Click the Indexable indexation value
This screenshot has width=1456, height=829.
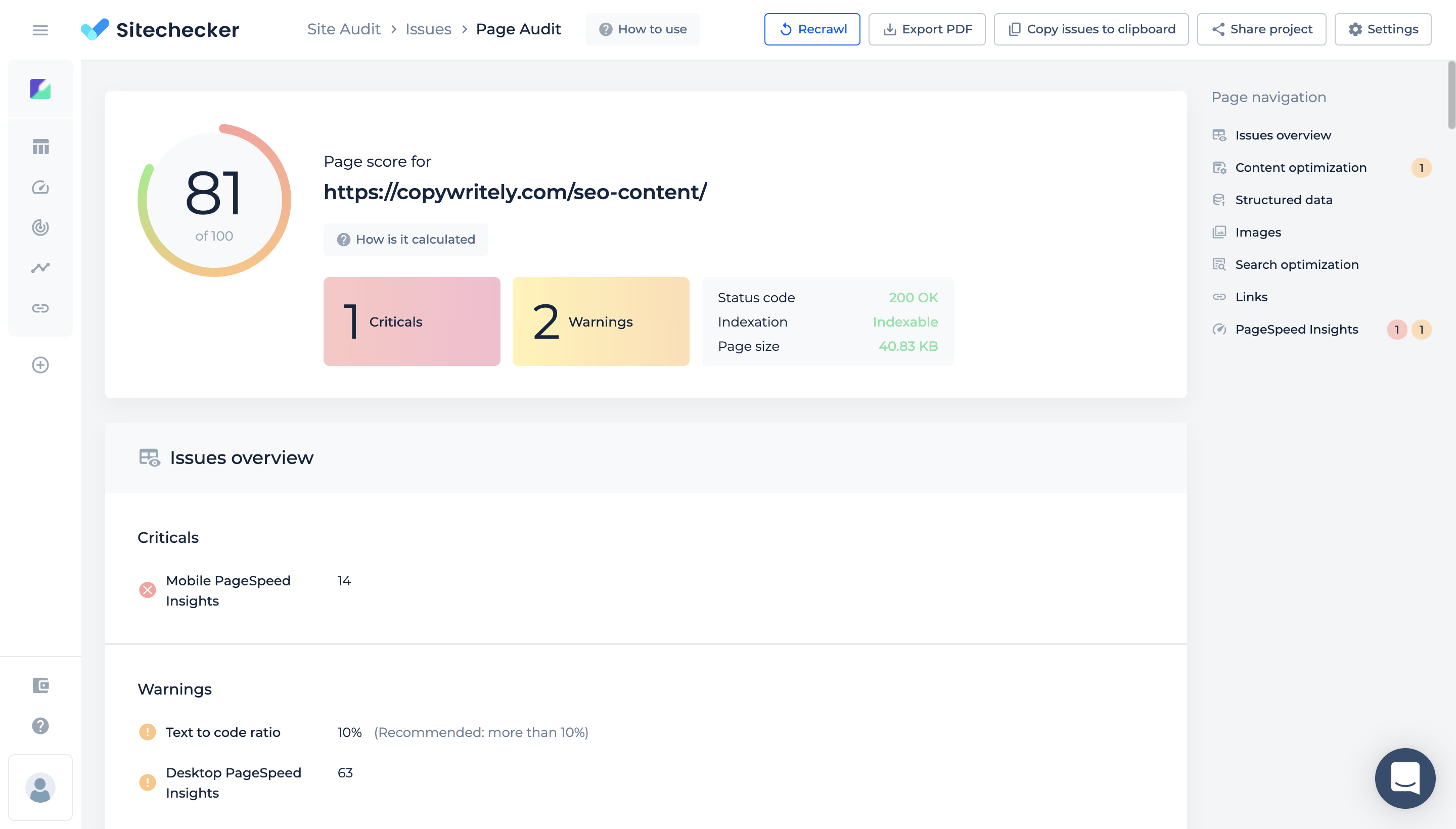coord(905,323)
